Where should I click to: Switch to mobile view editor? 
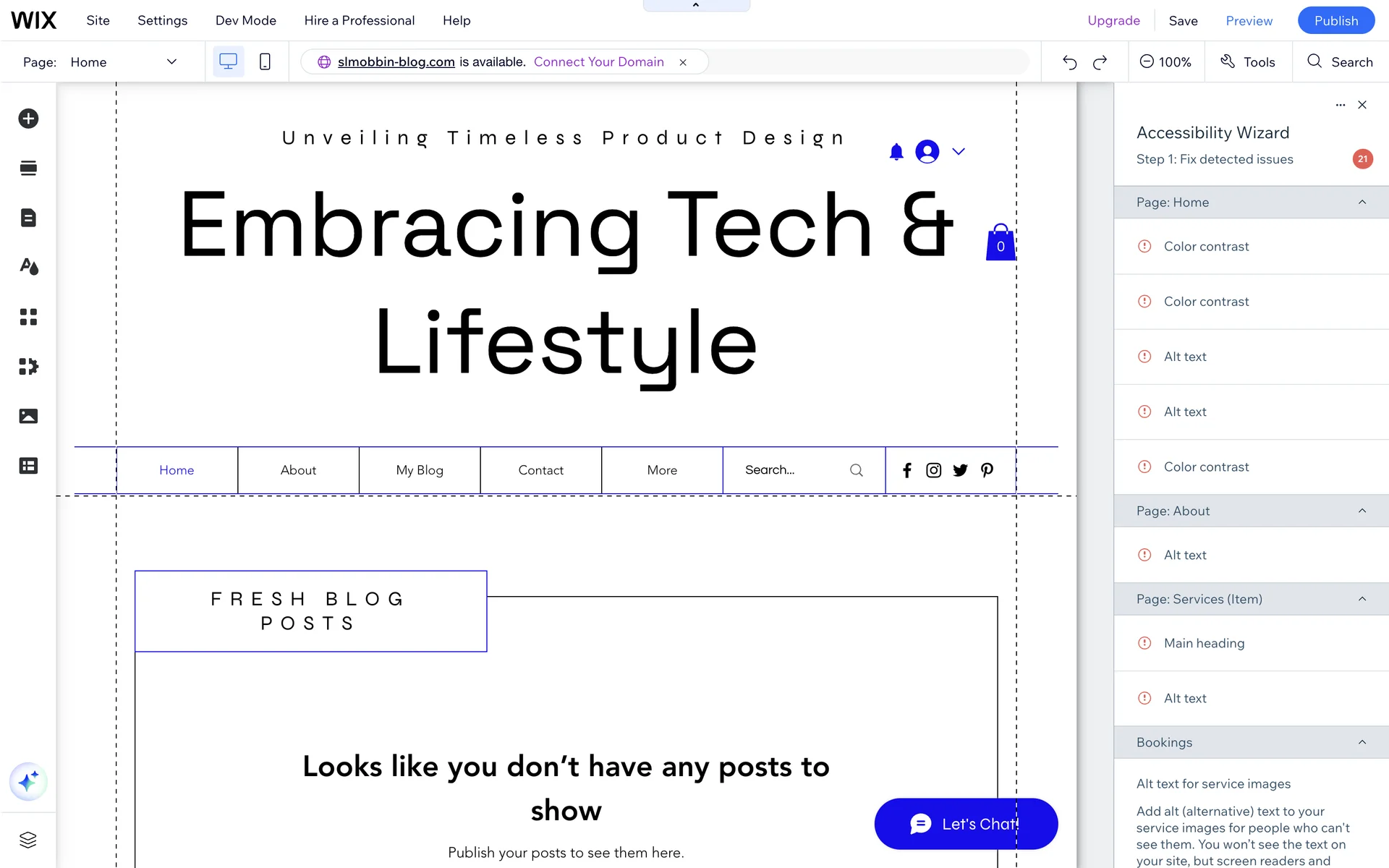coord(265,62)
